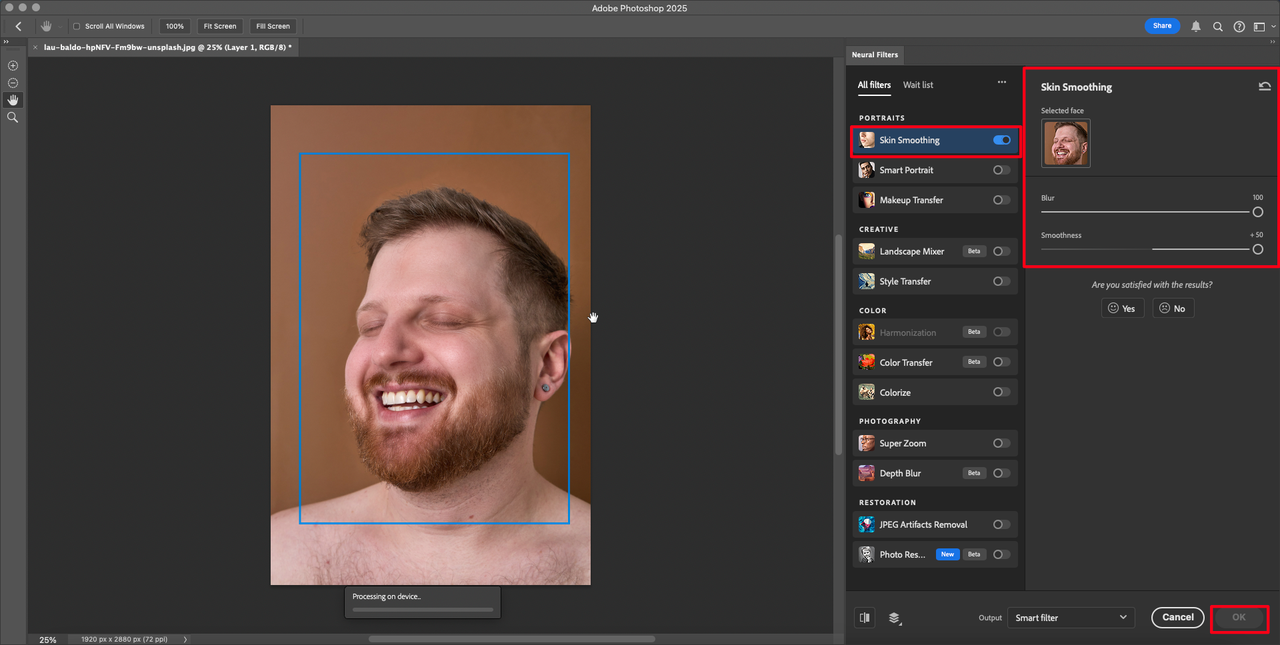Enable the Landscape Mixer toggle
Viewport: 1280px width, 645px height.
click(x=1001, y=251)
